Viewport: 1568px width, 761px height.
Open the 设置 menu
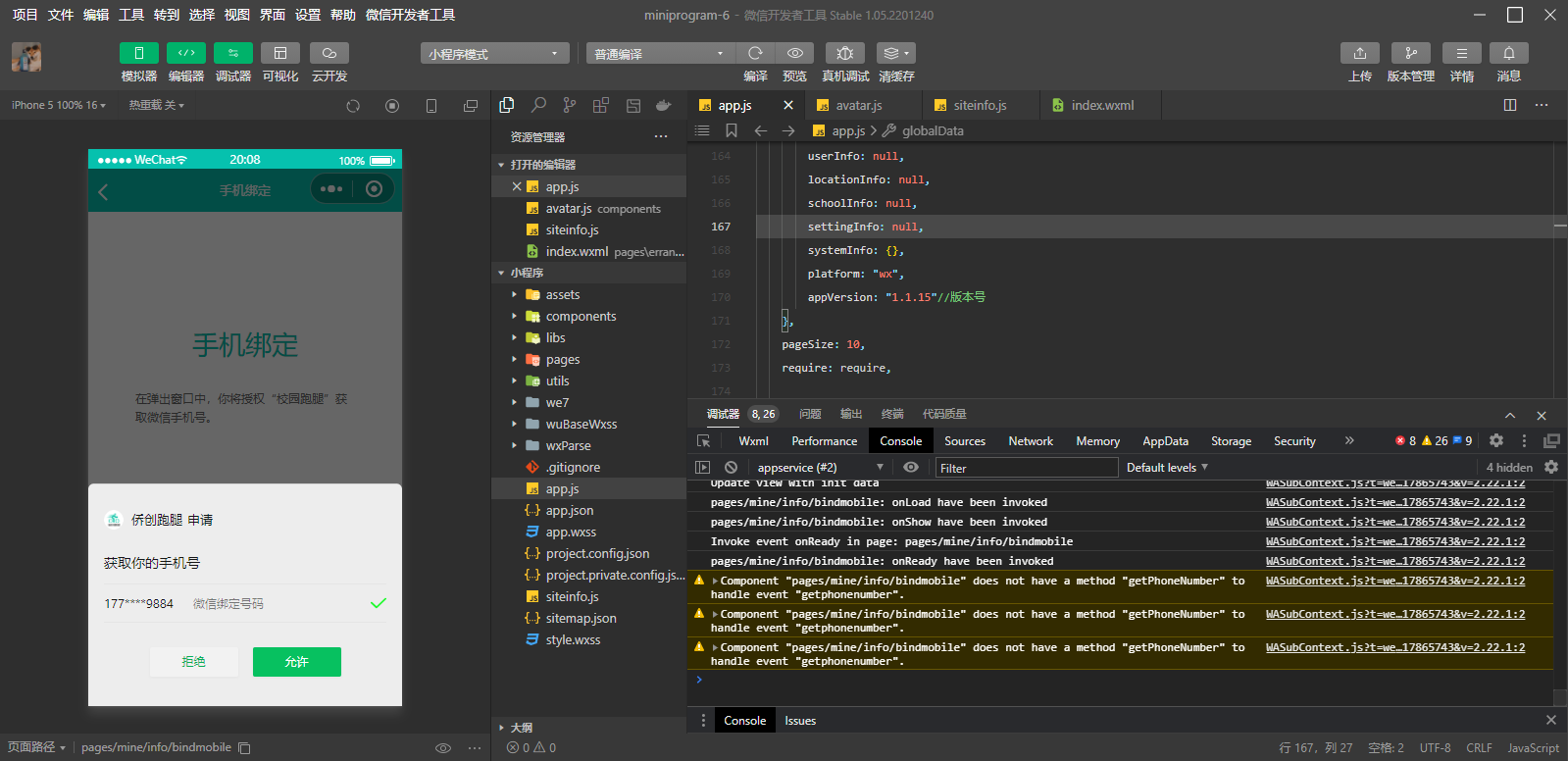(308, 15)
